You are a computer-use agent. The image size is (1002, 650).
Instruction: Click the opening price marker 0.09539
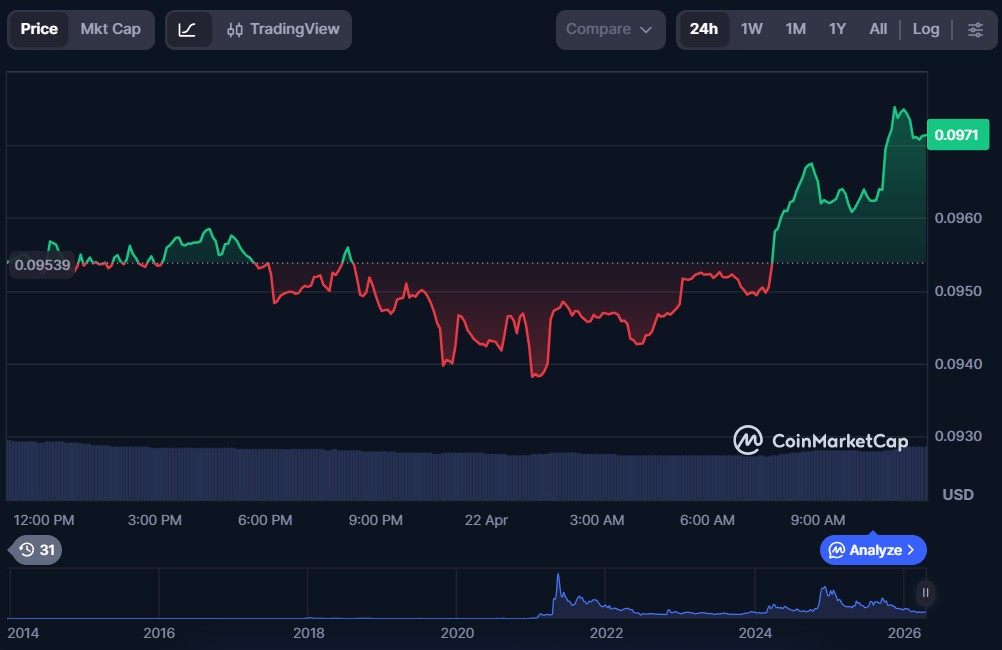(42, 265)
